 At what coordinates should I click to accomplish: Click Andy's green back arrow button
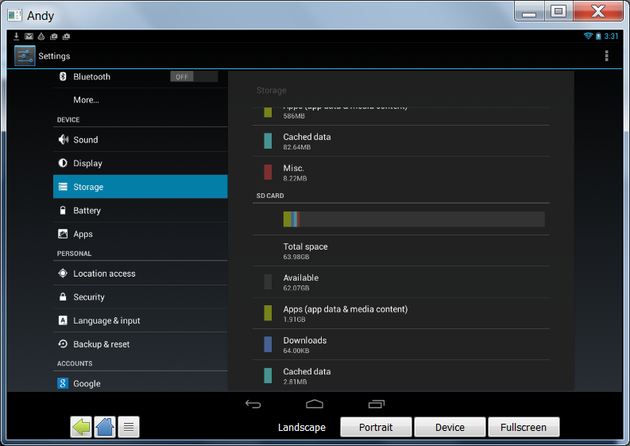pyautogui.click(x=81, y=427)
